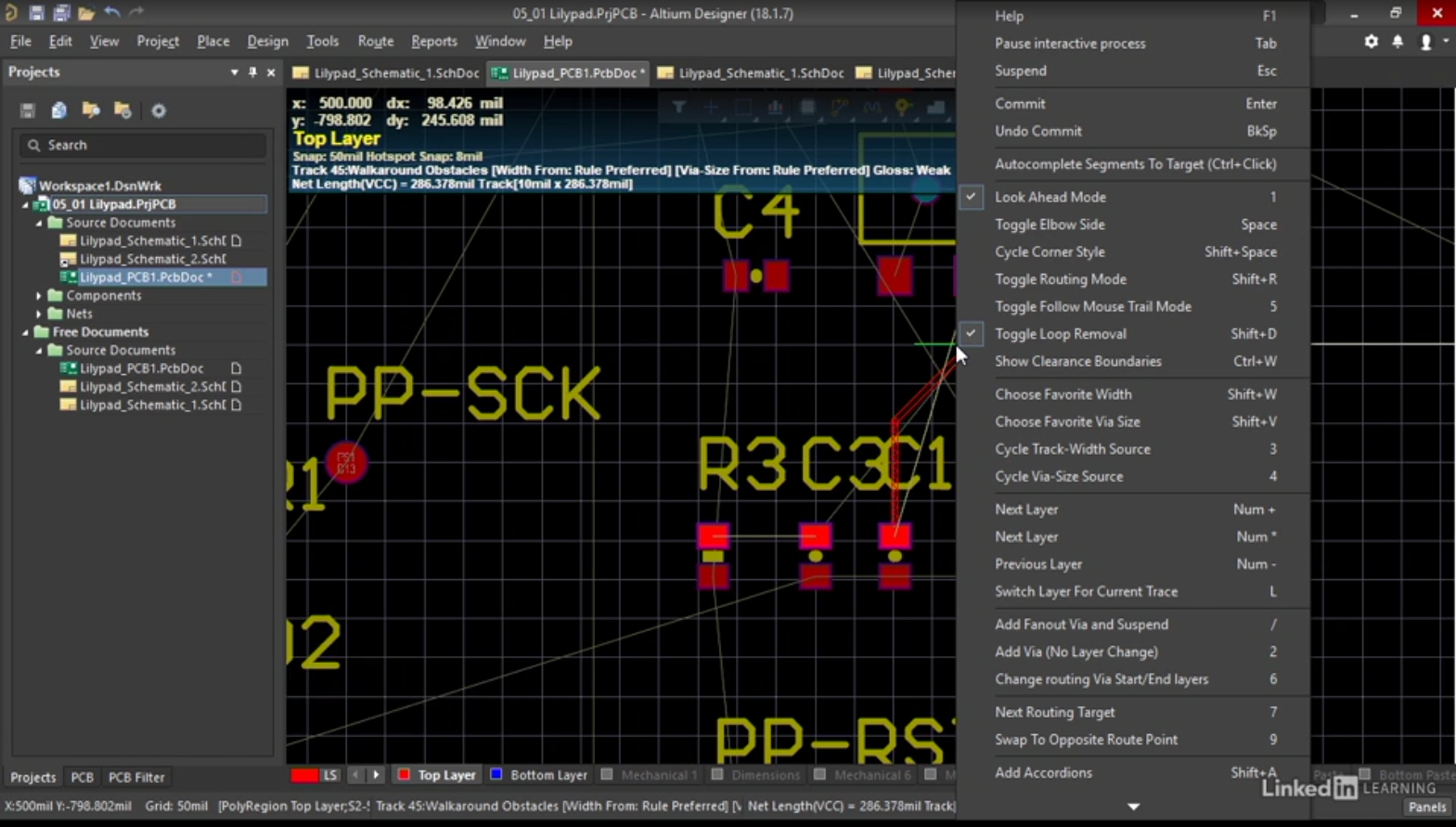
Task: Open the Route menu
Action: click(x=375, y=41)
